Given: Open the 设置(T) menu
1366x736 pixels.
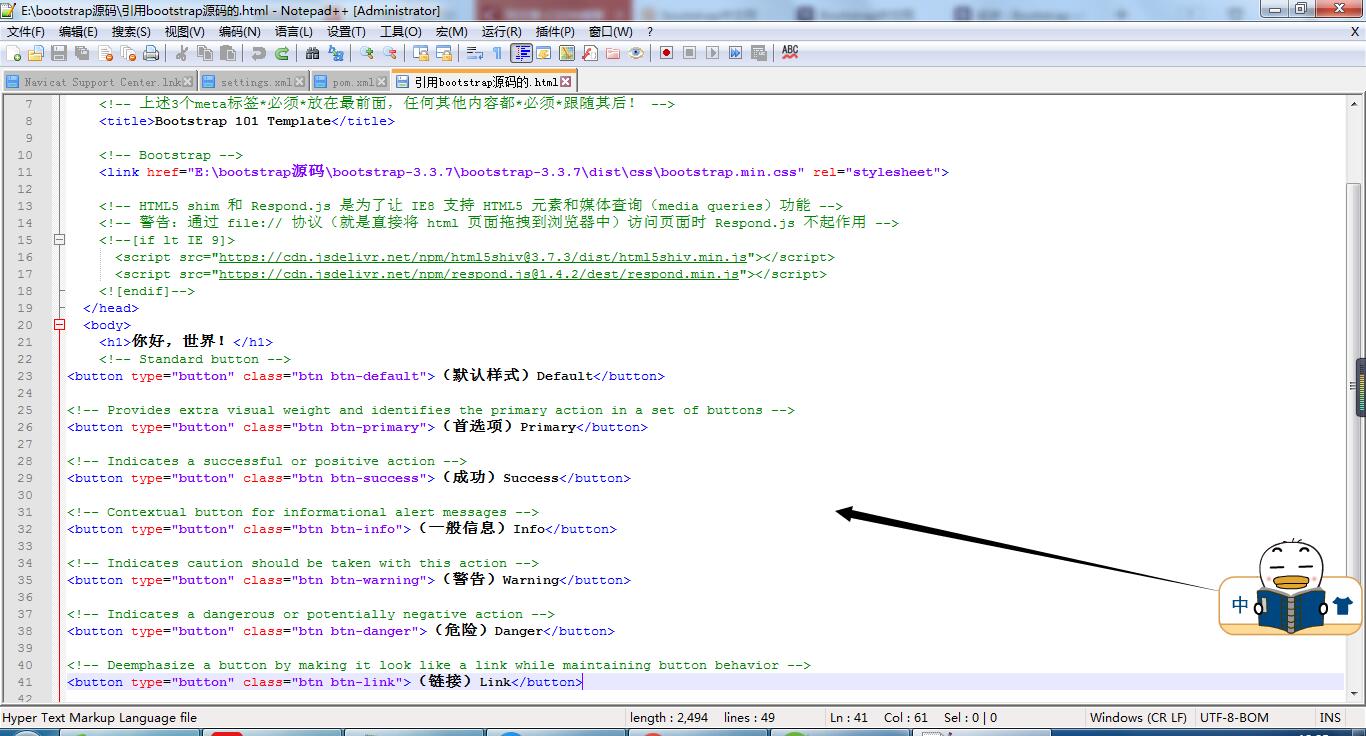Looking at the screenshot, I should pyautogui.click(x=346, y=32).
